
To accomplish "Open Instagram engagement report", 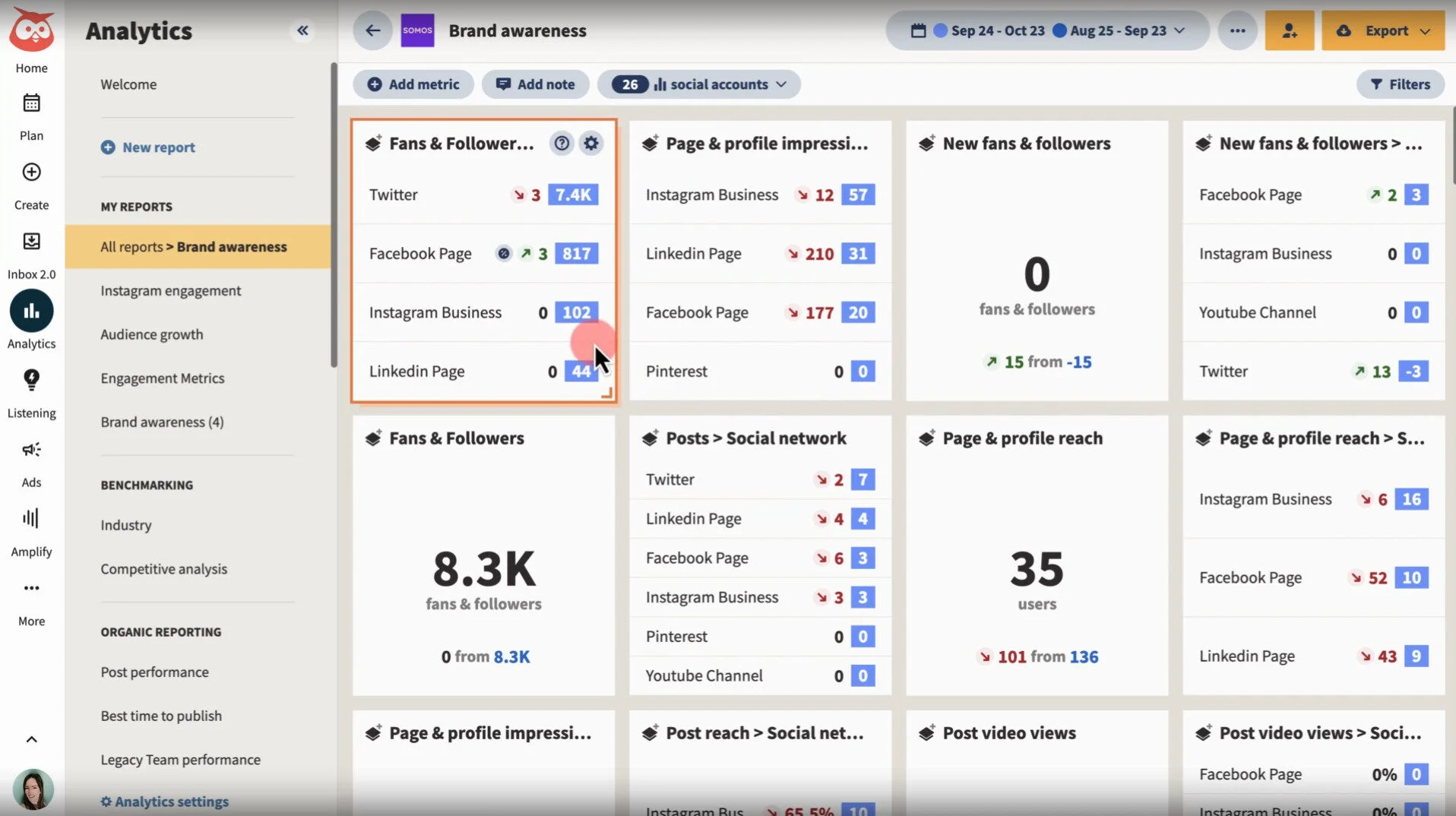I will 171,290.
